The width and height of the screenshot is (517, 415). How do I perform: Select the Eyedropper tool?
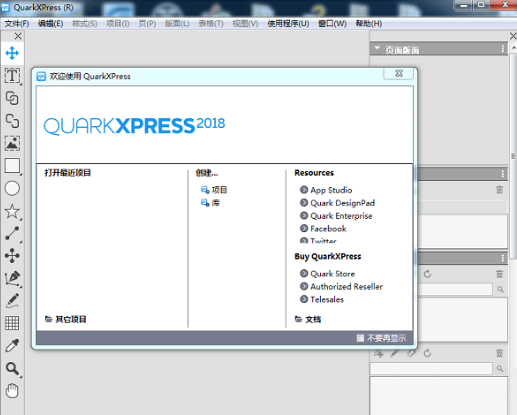(12, 346)
